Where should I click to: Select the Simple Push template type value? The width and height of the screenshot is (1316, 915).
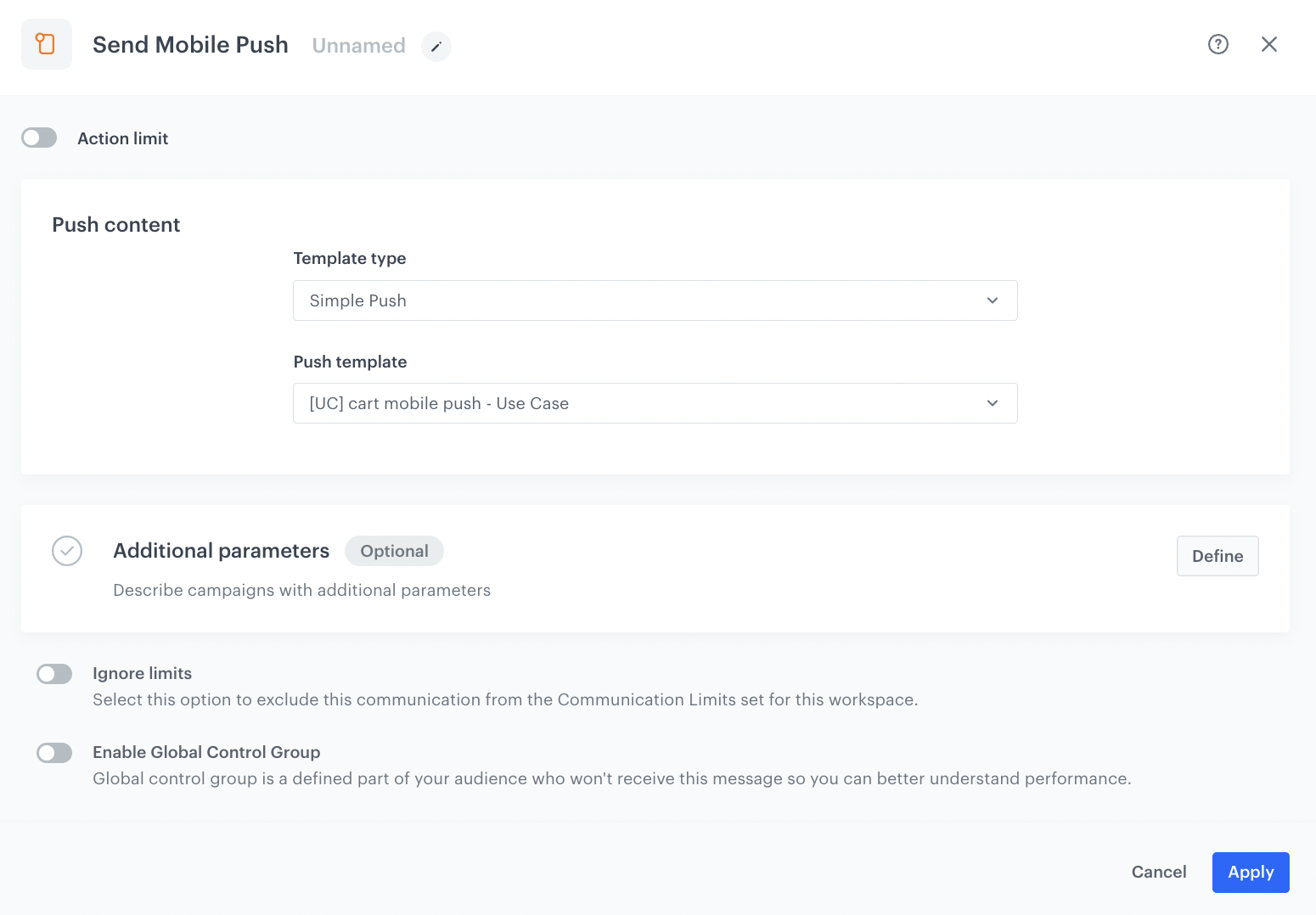click(357, 300)
